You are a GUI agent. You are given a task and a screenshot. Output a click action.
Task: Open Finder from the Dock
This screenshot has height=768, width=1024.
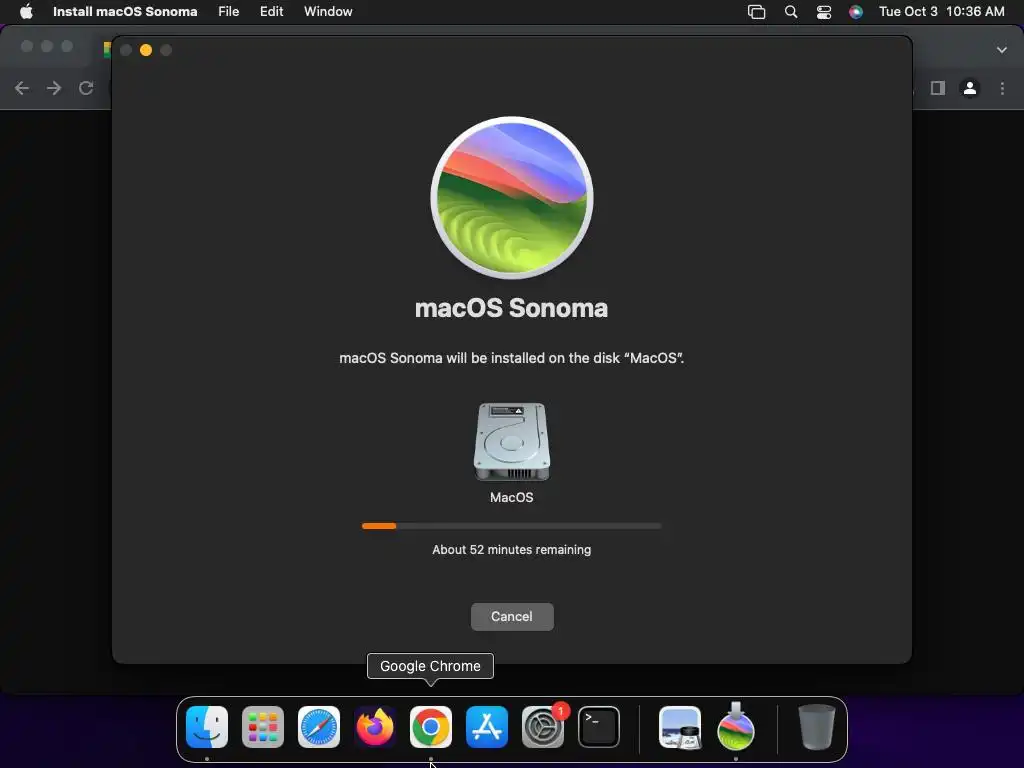(207, 727)
